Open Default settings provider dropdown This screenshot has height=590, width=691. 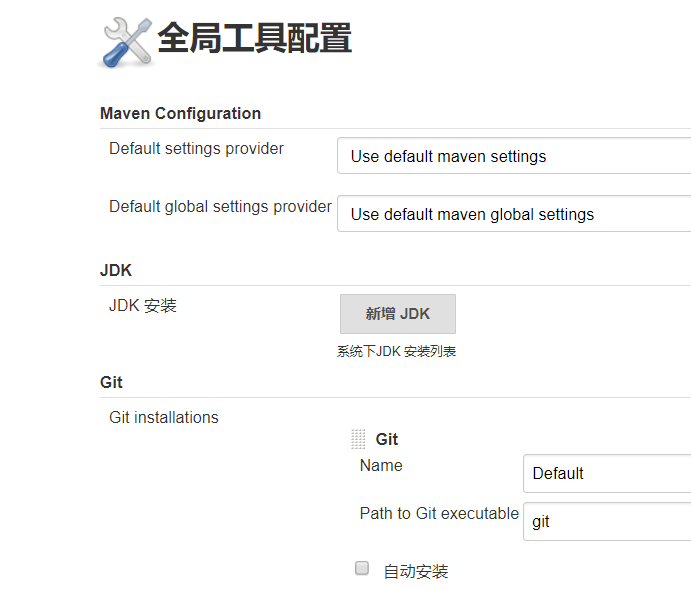coord(514,156)
